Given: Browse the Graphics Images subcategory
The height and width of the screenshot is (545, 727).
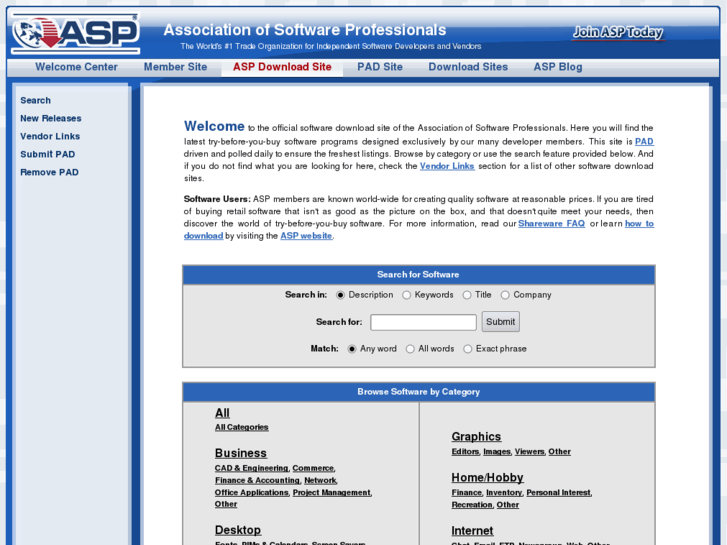Looking at the screenshot, I should pos(497,451).
